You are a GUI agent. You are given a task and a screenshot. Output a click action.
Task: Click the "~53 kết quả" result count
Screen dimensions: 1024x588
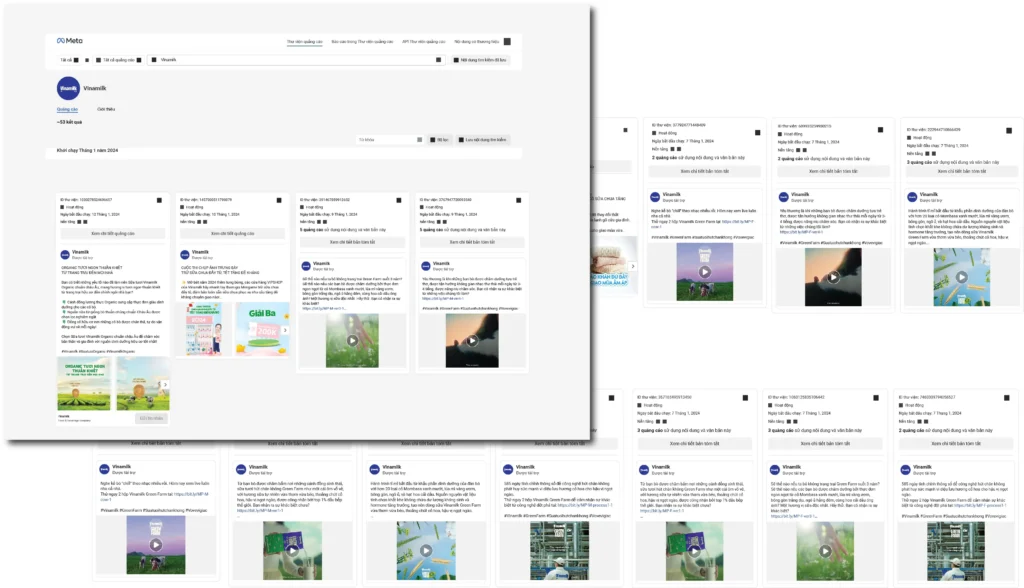tap(69, 122)
